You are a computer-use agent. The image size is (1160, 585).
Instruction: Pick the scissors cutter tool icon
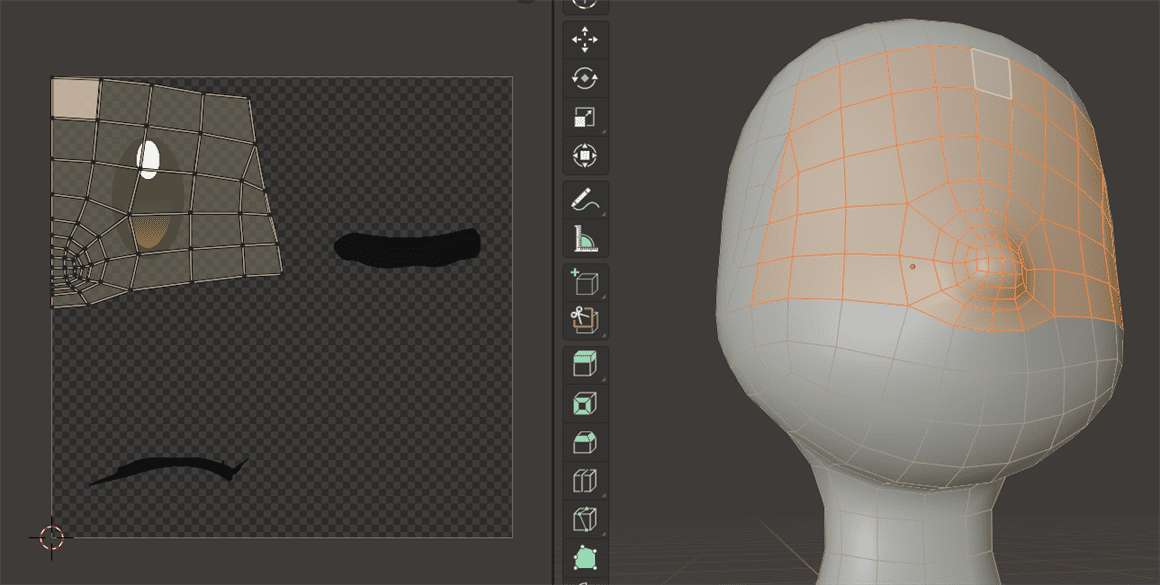pyautogui.click(x=585, y=320)
